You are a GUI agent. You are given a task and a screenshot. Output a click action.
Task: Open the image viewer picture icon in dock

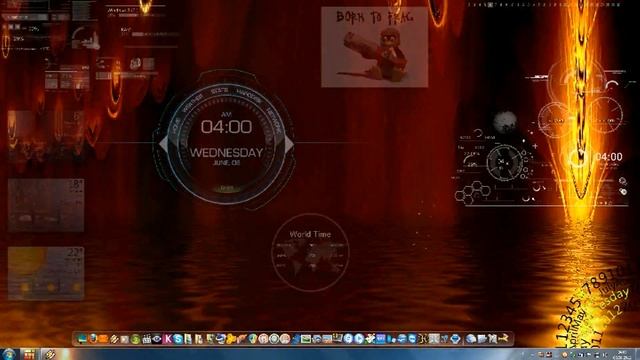tap(306, 339)
